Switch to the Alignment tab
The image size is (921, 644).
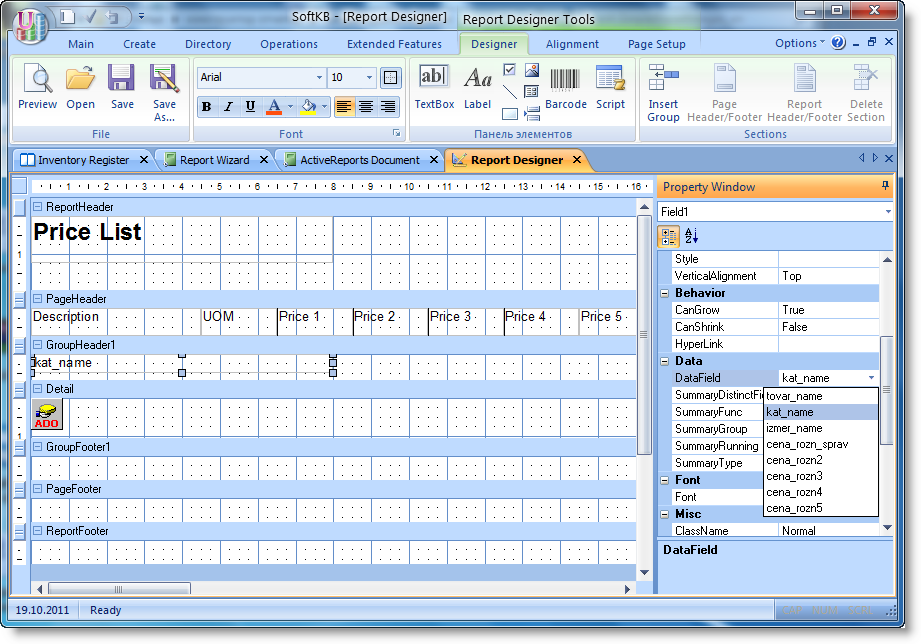[572, 44]
